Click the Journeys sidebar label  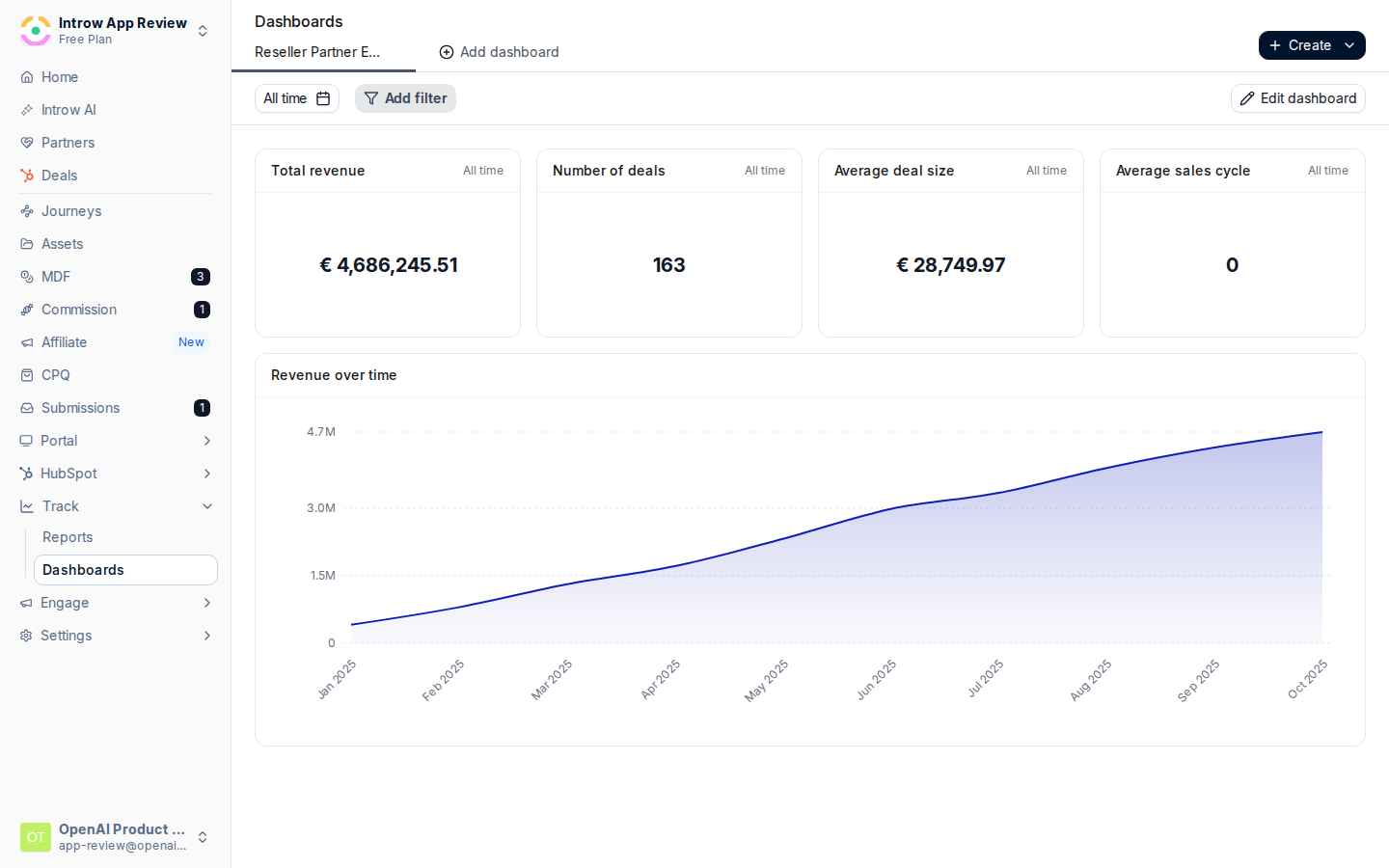(71, 211)
